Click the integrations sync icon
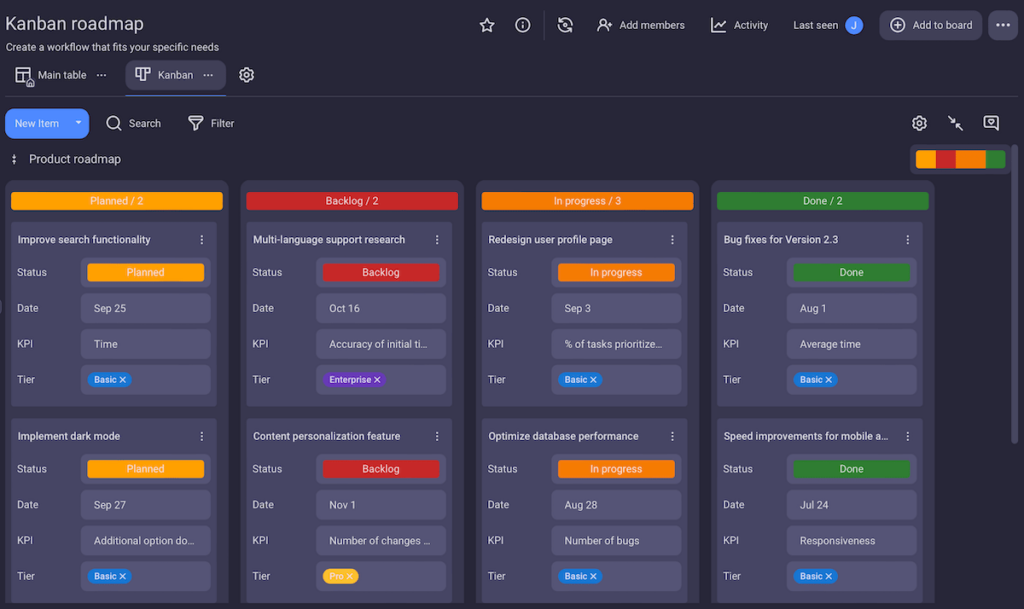 565,25
